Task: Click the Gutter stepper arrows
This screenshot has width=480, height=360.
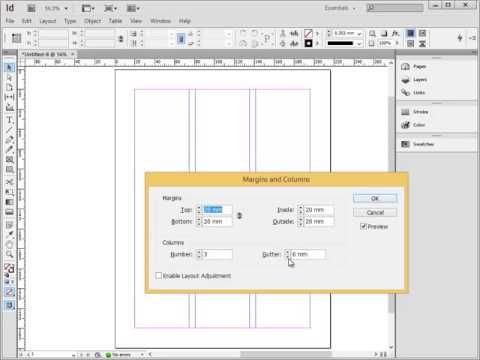Action: click(287, 254)
